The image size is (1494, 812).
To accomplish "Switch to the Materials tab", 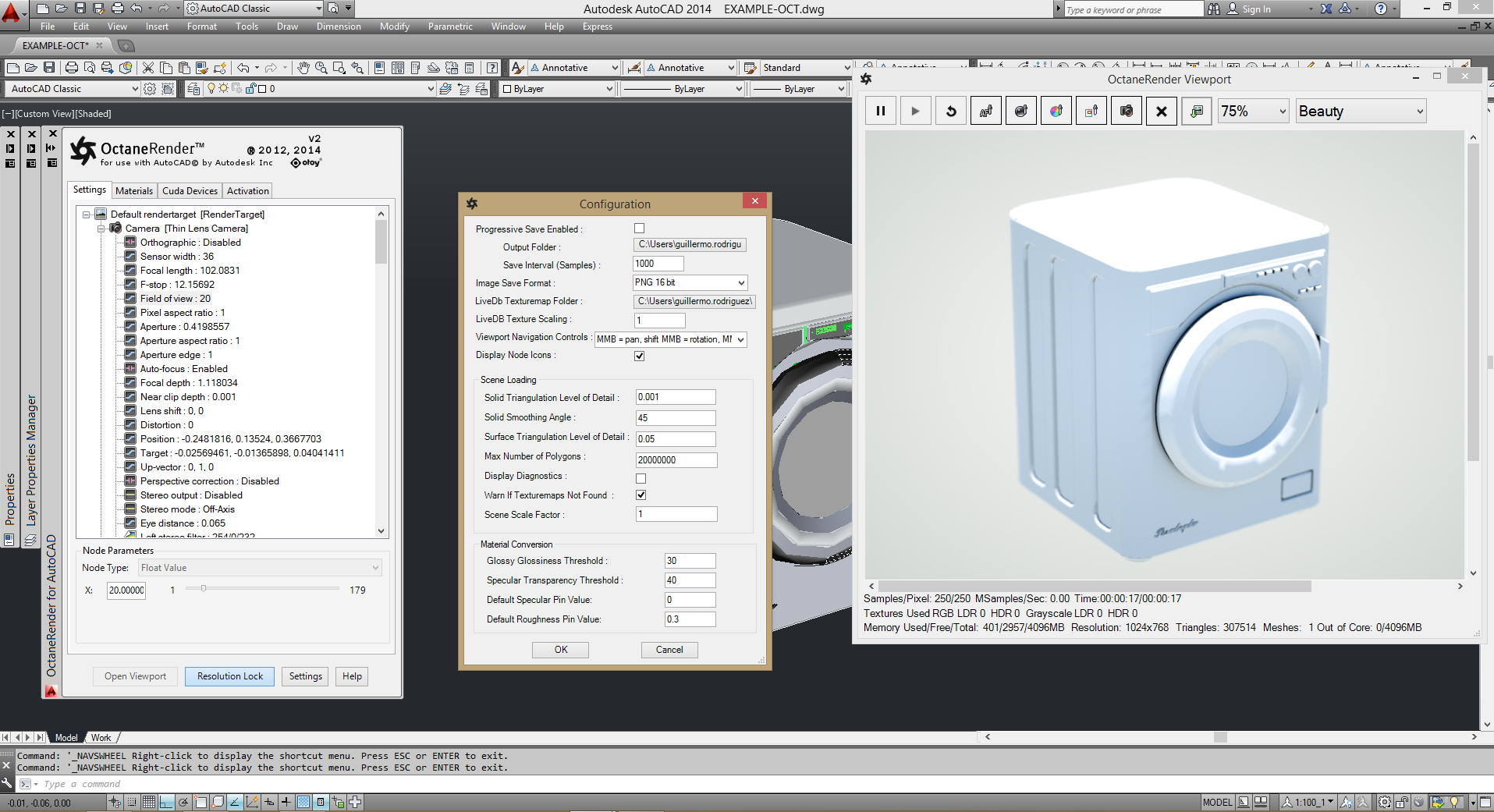I will pyautogui.click(x=134, y=191).
